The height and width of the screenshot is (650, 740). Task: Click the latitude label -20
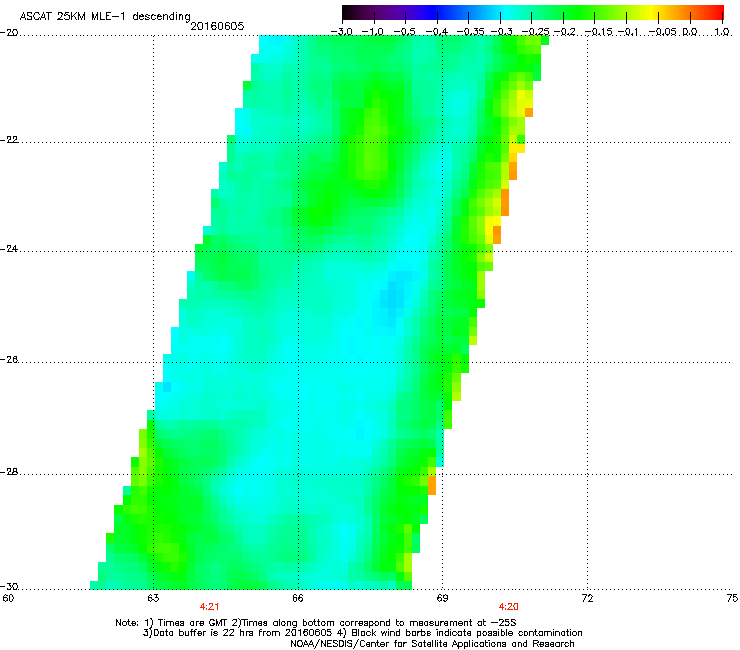(x=9, y=33)
